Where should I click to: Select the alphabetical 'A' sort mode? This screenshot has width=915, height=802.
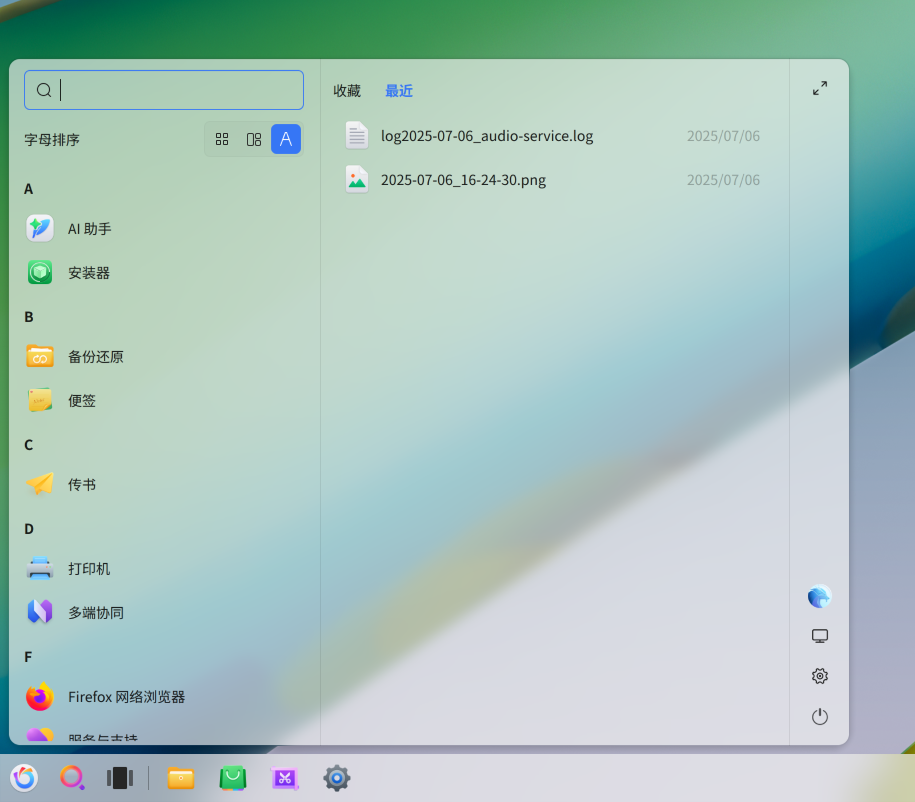[286, 139]
